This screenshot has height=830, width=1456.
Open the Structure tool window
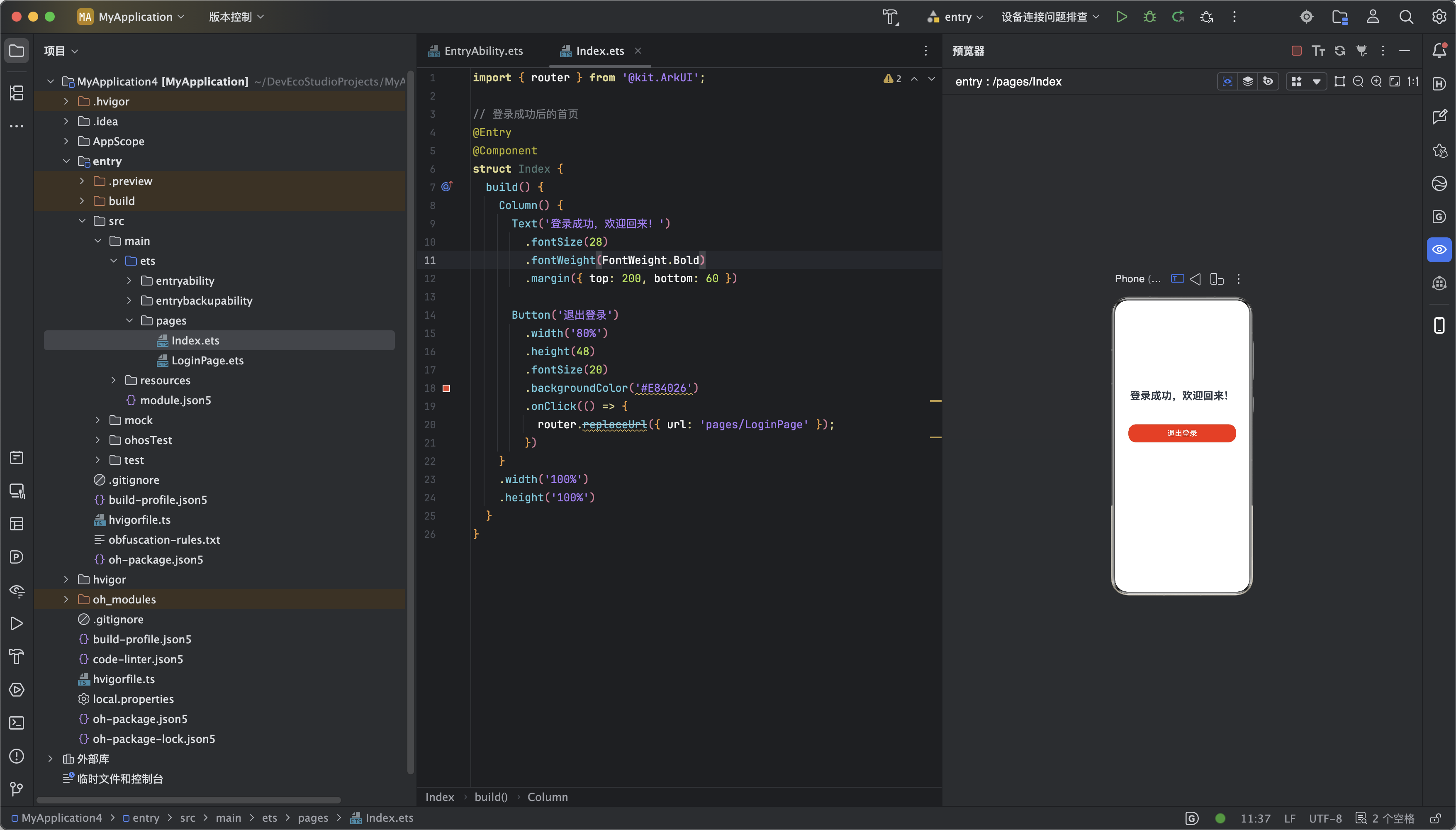[17, 93]
